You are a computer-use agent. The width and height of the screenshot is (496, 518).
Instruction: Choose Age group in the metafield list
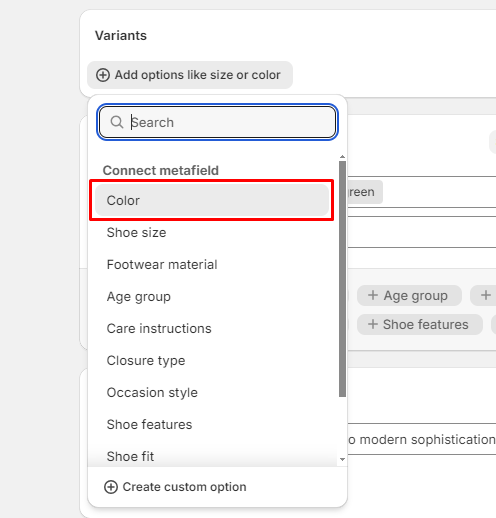[212, 296]
